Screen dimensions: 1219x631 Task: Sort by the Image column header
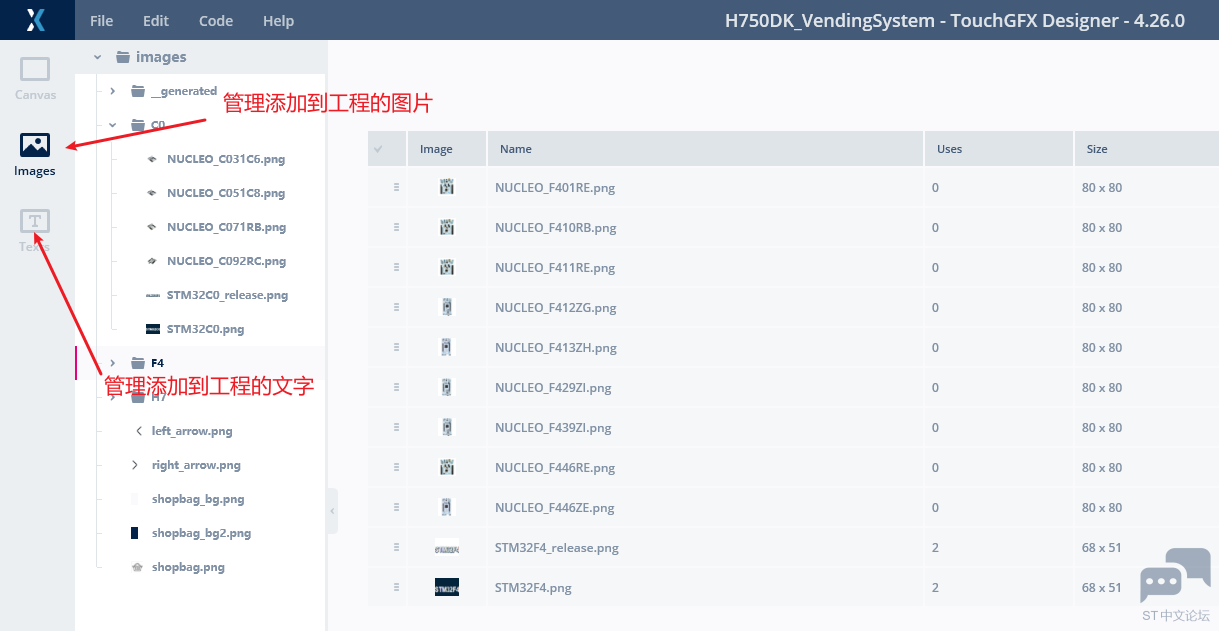coord(447,149)
